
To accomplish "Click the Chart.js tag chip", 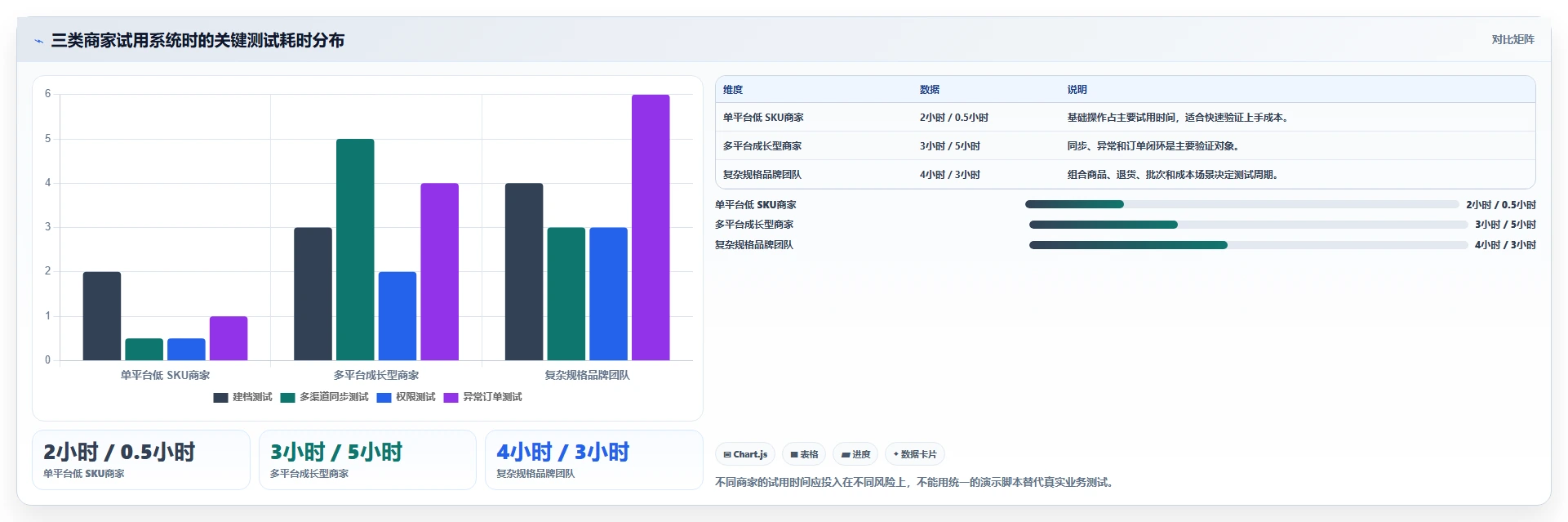I will (745, 454).
